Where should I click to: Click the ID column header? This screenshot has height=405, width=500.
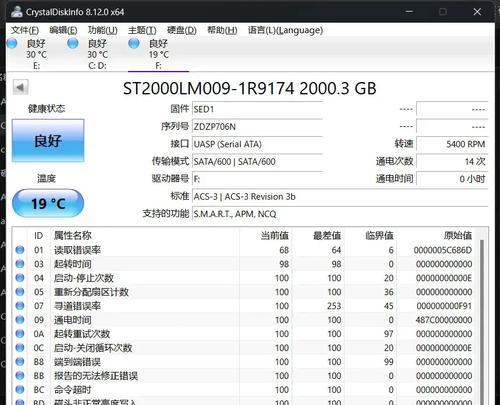[x=39, y=235]
